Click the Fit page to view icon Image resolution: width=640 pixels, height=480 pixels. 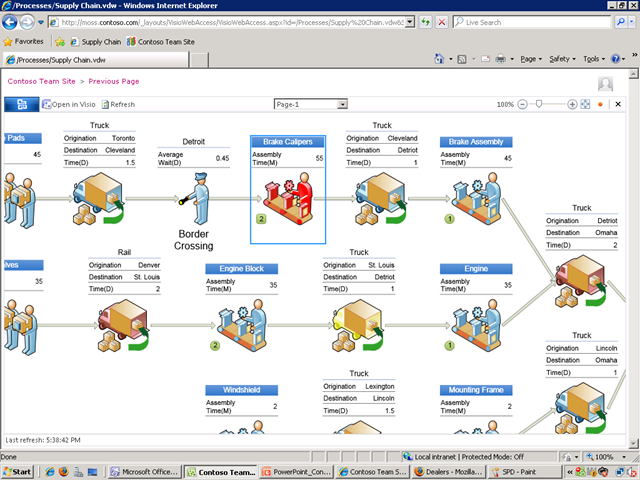point(585,104)
